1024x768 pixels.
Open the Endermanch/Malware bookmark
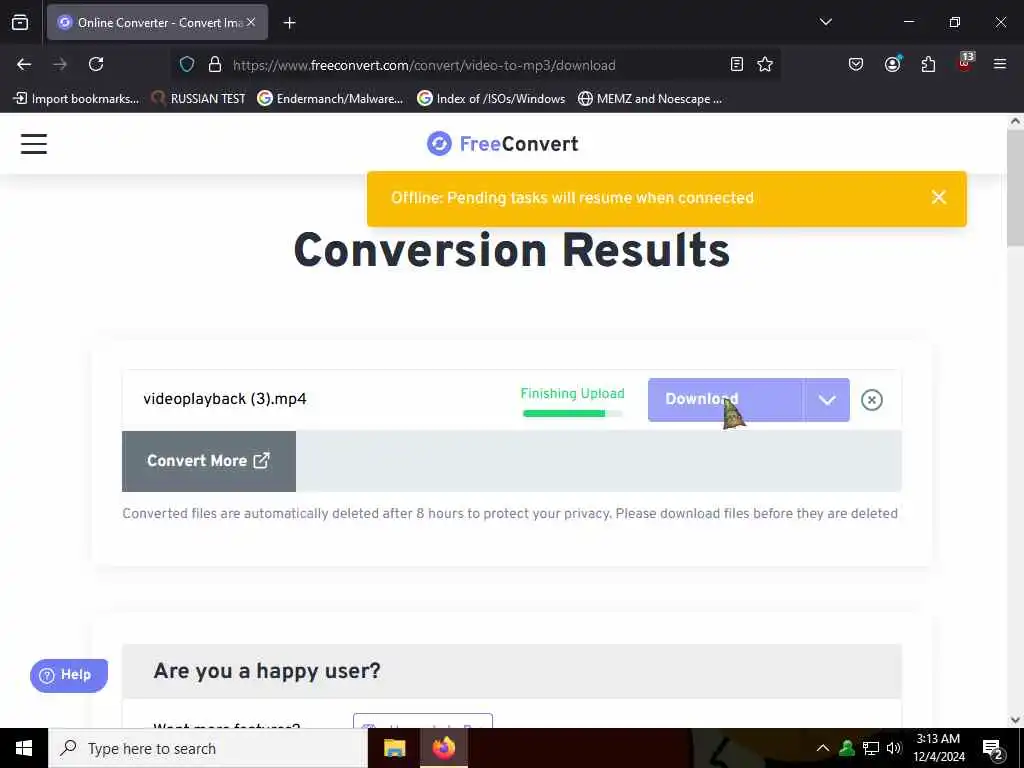pos(330,99)
